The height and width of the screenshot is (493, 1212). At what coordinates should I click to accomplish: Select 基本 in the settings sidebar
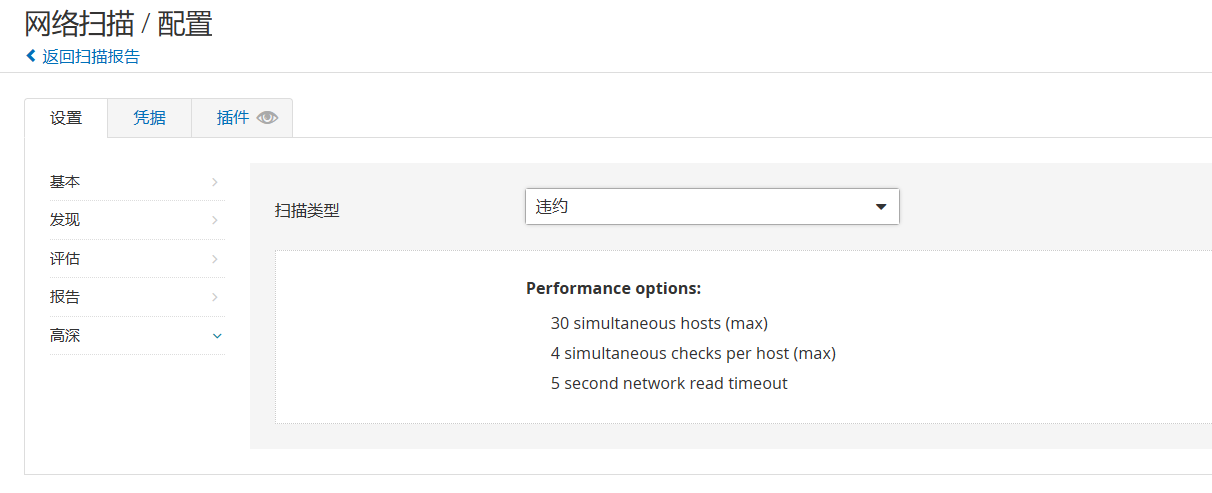(x=137, y=182)
